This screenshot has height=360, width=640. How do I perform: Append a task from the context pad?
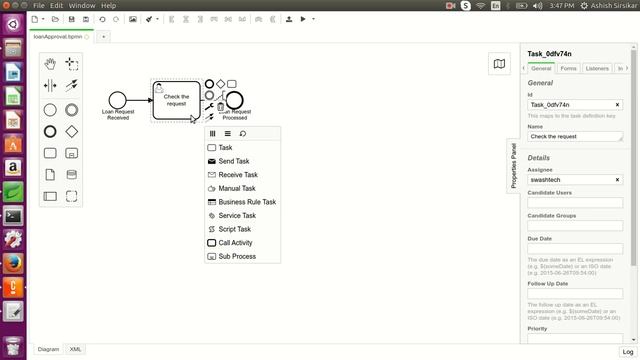click(231, 84)
